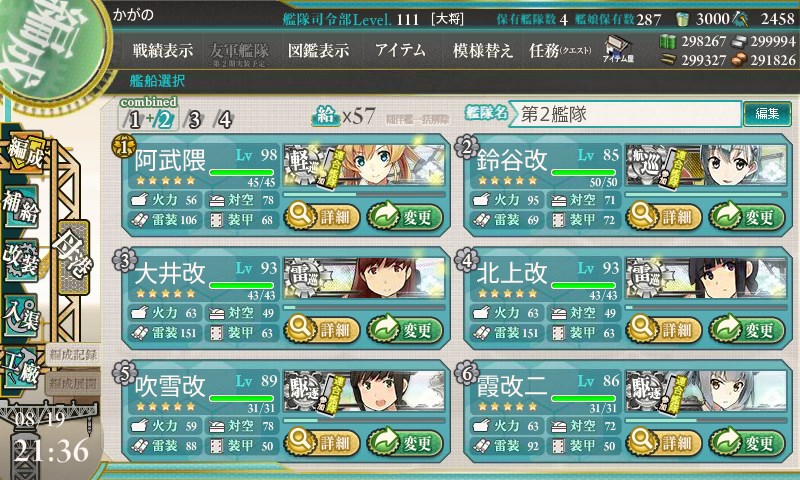Click the 編成記録 formation record button
This screenshot has height=480, width=800.
[x=73, y=355]
